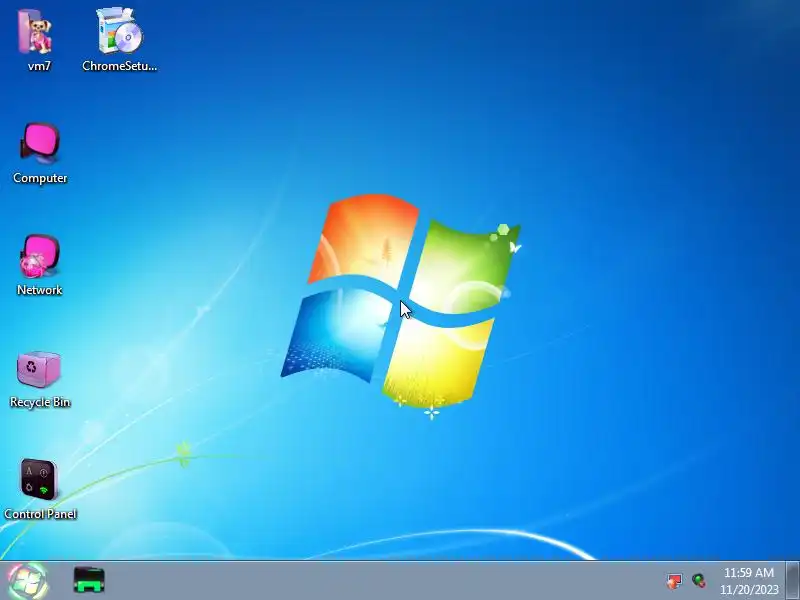This screenshot has width=800, height=600.
Task: Open the clock showing 11:59 AM
Action: pos(749,572)
